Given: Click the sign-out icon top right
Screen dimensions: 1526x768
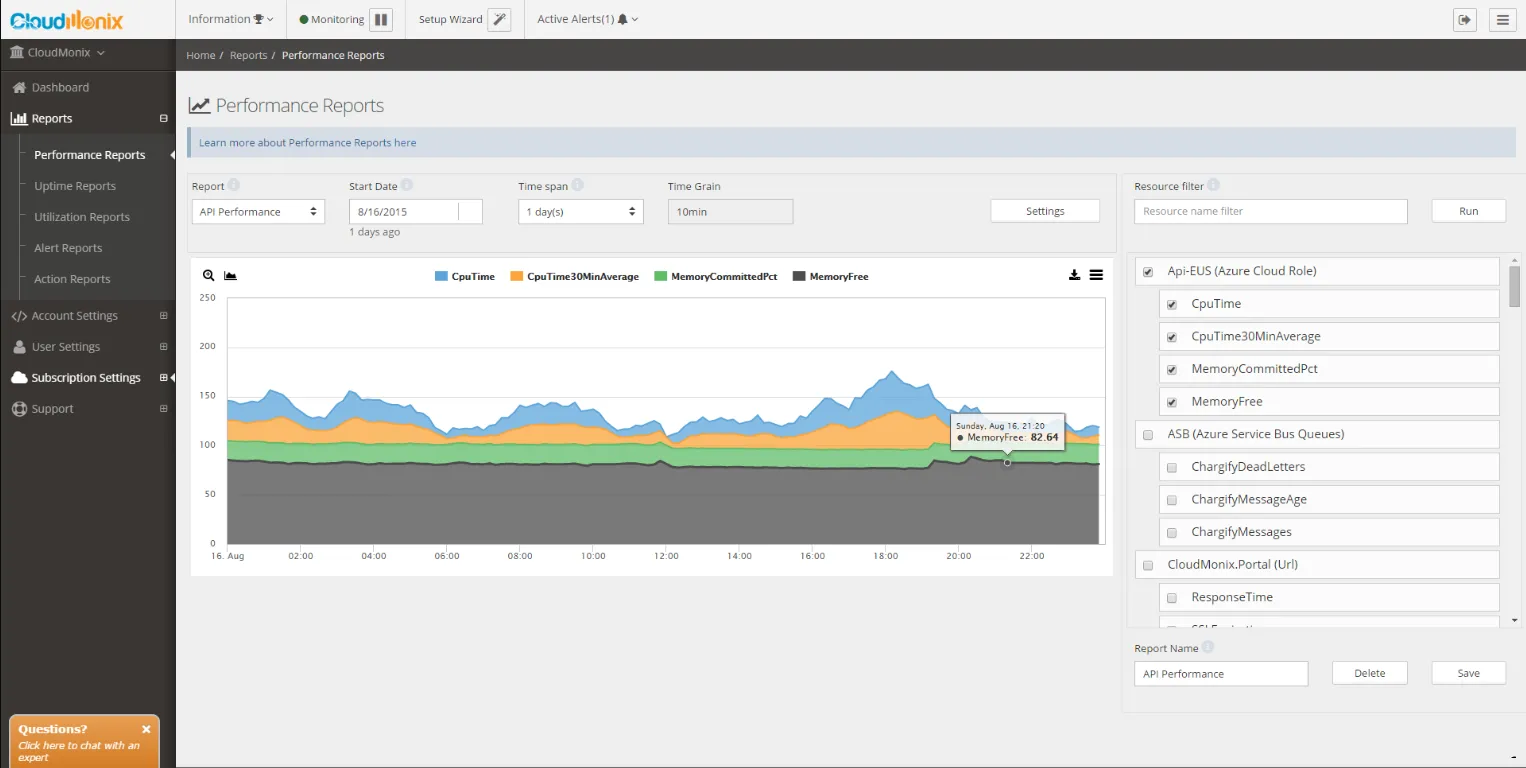Looking at the screenshot, I should coord(1464,19).
